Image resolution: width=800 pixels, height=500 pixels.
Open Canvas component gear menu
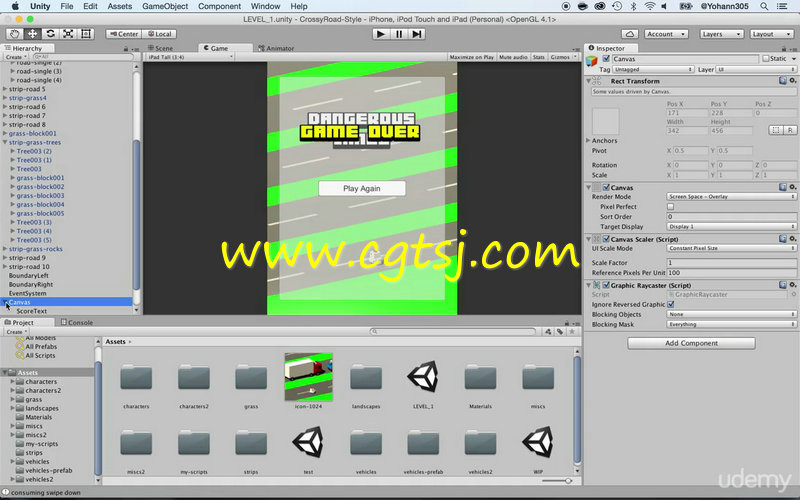click(792, 187)
